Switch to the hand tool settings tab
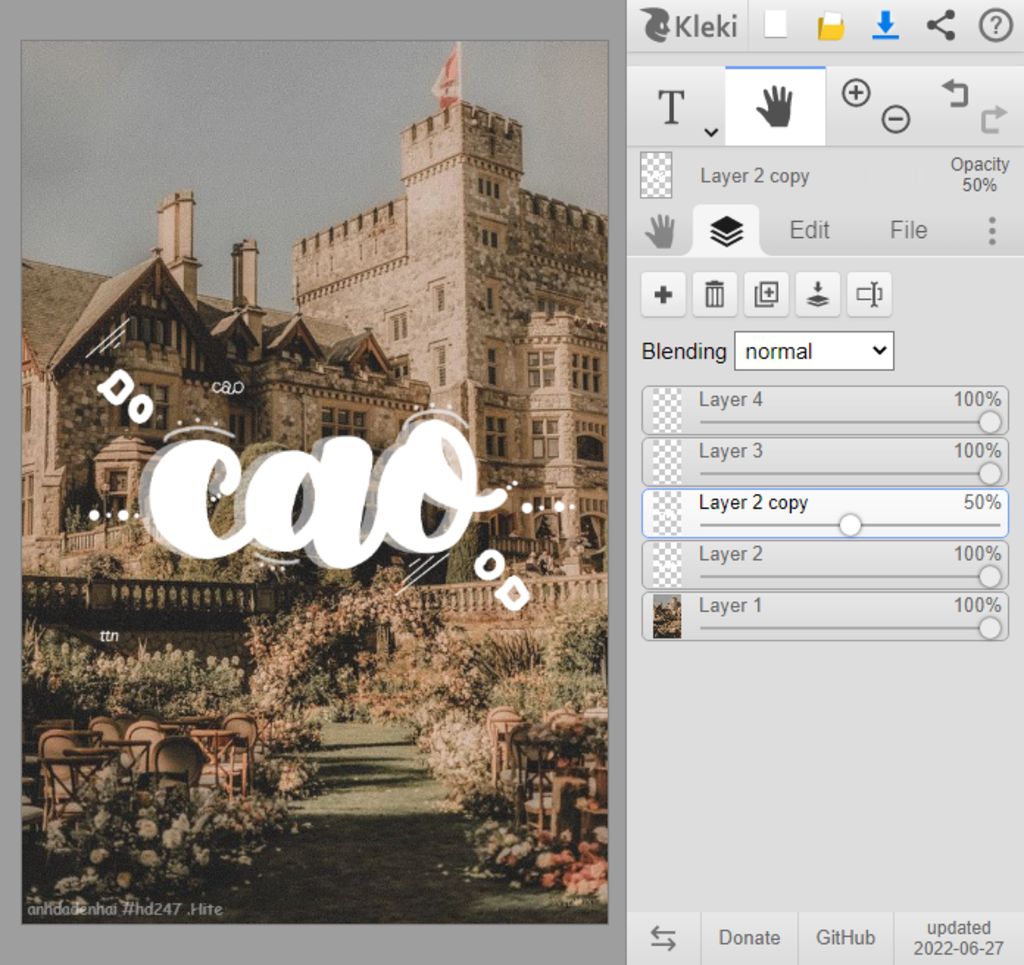Image resolution: width=1024 pixels, height=965 pixels. tap(660, 231)
